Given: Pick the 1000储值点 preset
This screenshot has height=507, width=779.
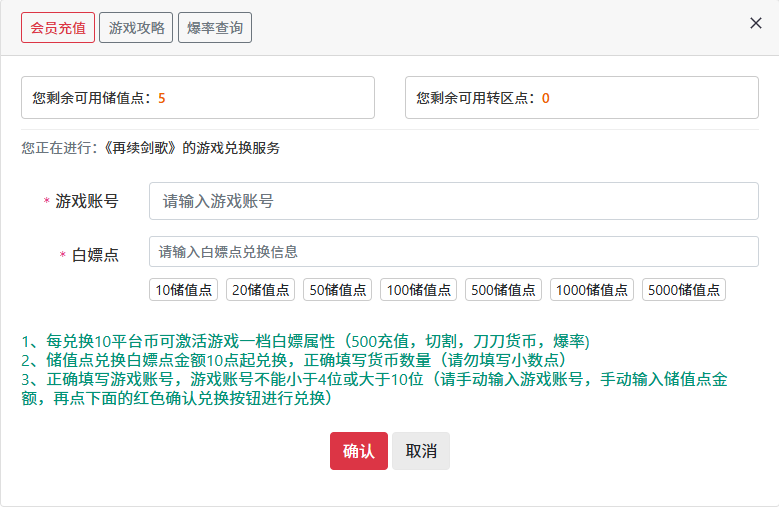Looking at the screenshot, I should click(592, 290).
